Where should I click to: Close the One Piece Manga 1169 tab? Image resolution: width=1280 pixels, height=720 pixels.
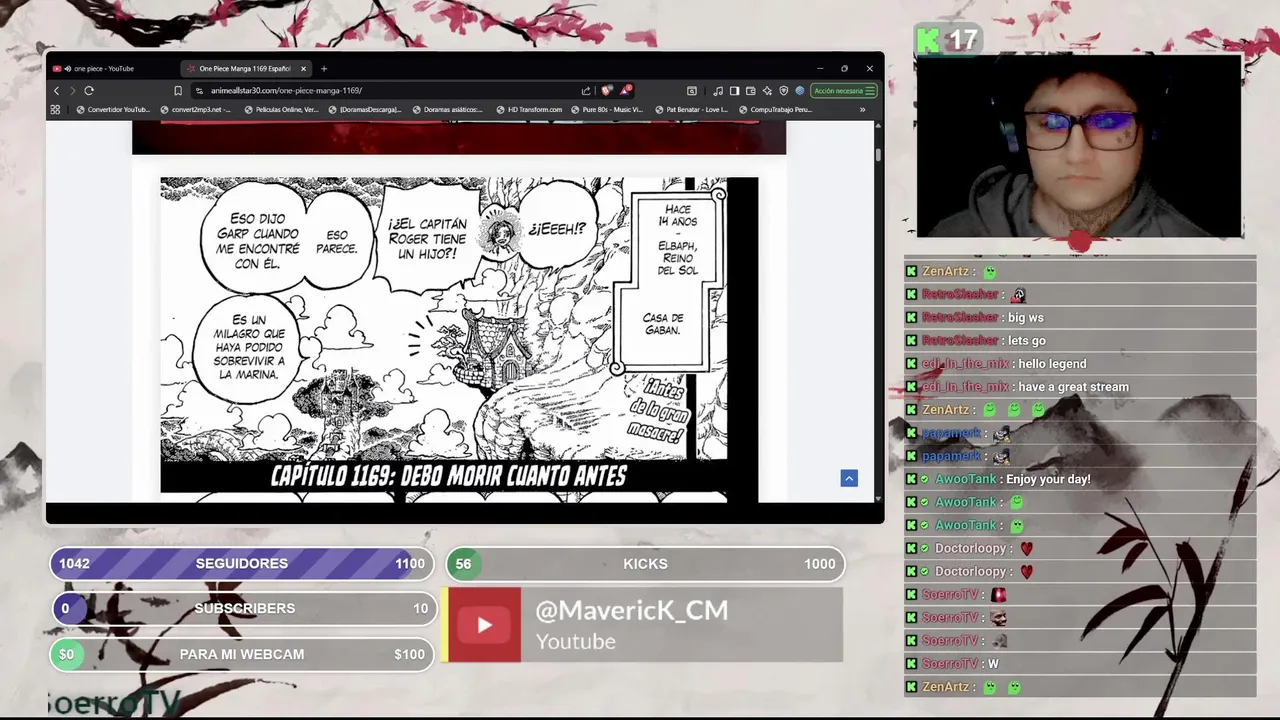[303, 69]
